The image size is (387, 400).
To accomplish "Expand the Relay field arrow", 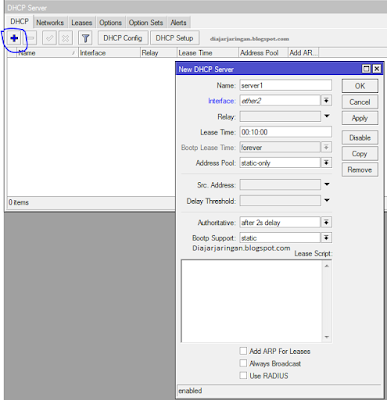I will pos(327,116).
